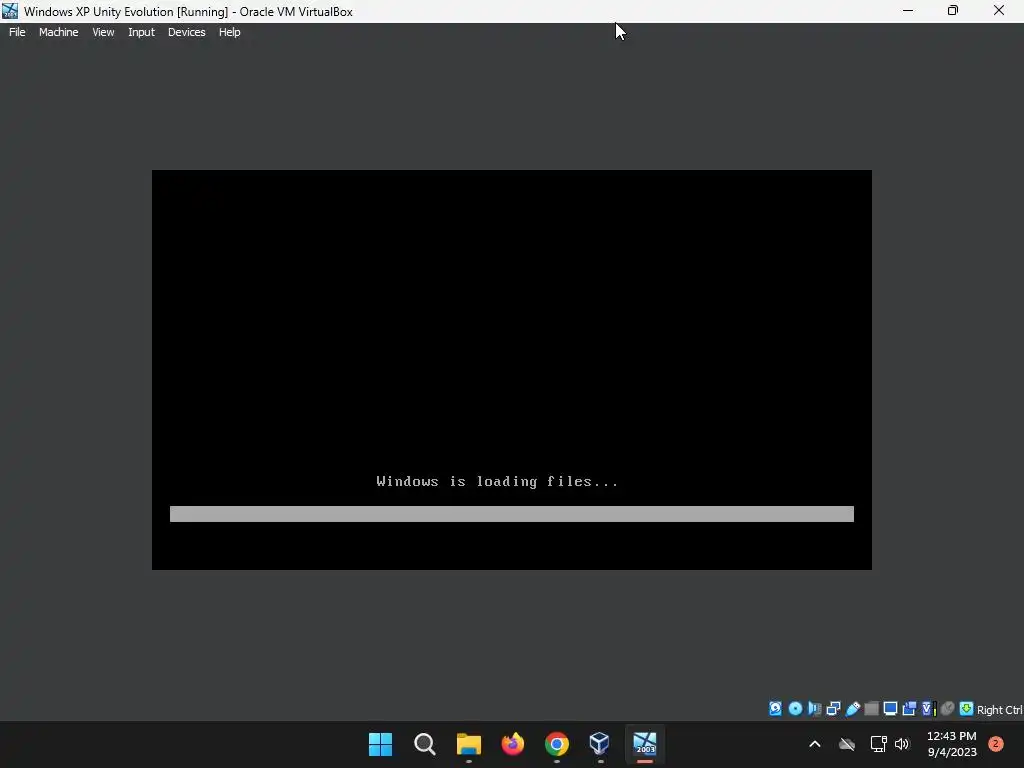Open the network tray icon

pyautogui.click(x=878, y=744)
